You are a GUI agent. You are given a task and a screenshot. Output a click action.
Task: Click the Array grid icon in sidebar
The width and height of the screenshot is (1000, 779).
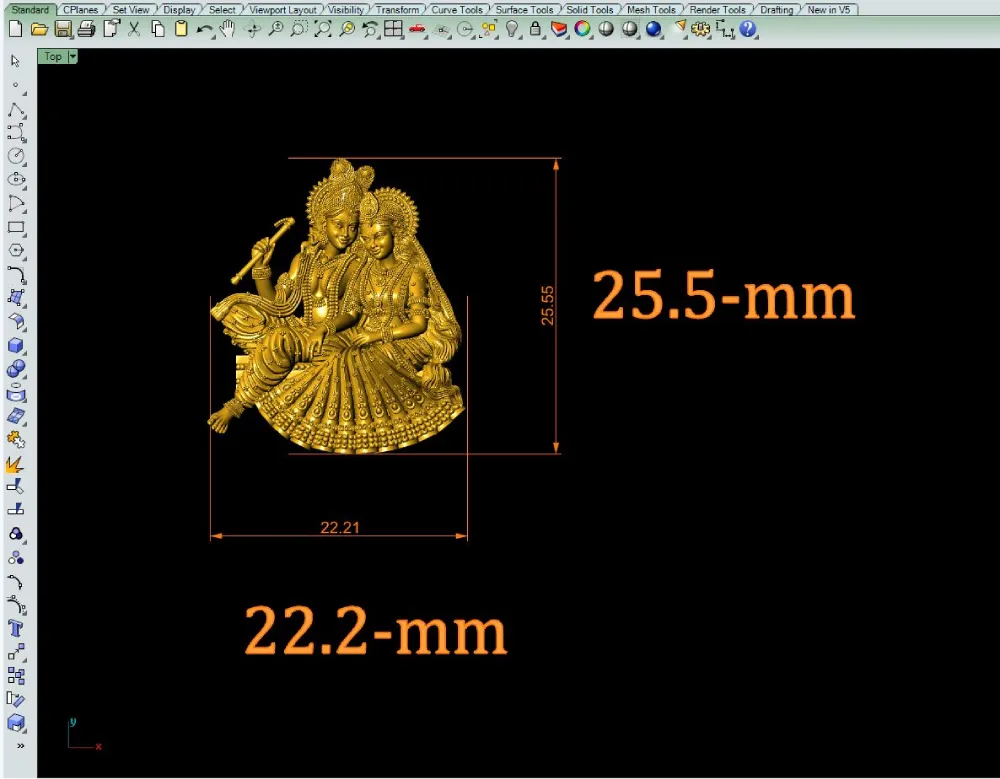point(16,676)
